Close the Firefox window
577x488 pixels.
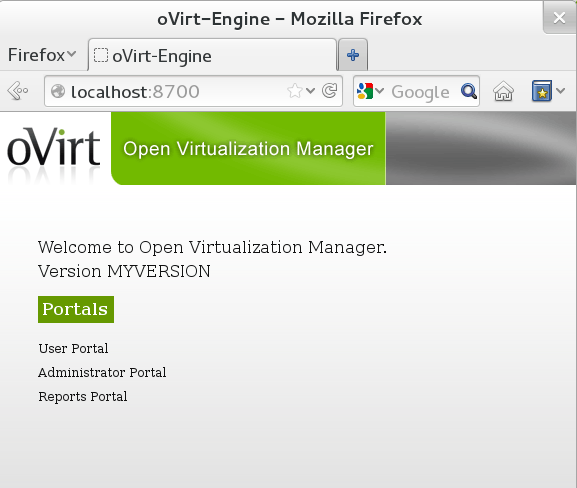[559, 17]
